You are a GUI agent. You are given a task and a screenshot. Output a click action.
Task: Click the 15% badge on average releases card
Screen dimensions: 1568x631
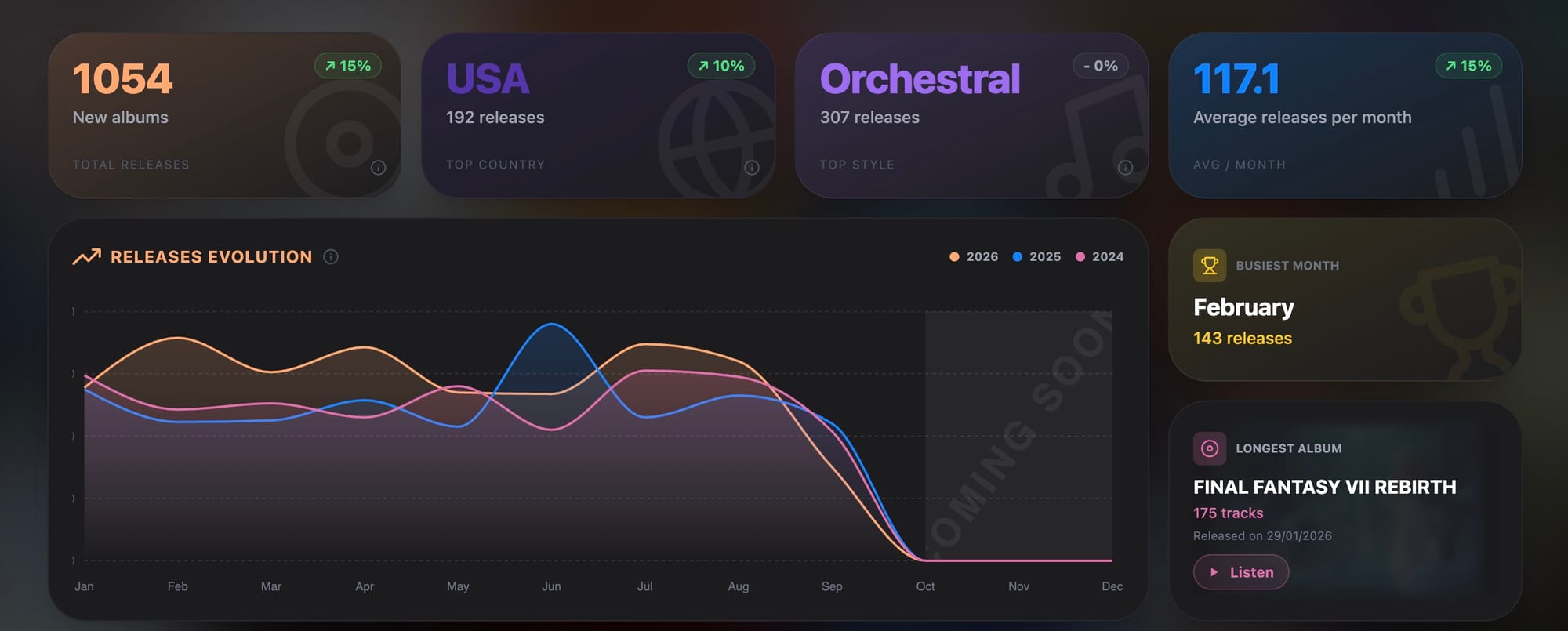[x=1468, y=66]
